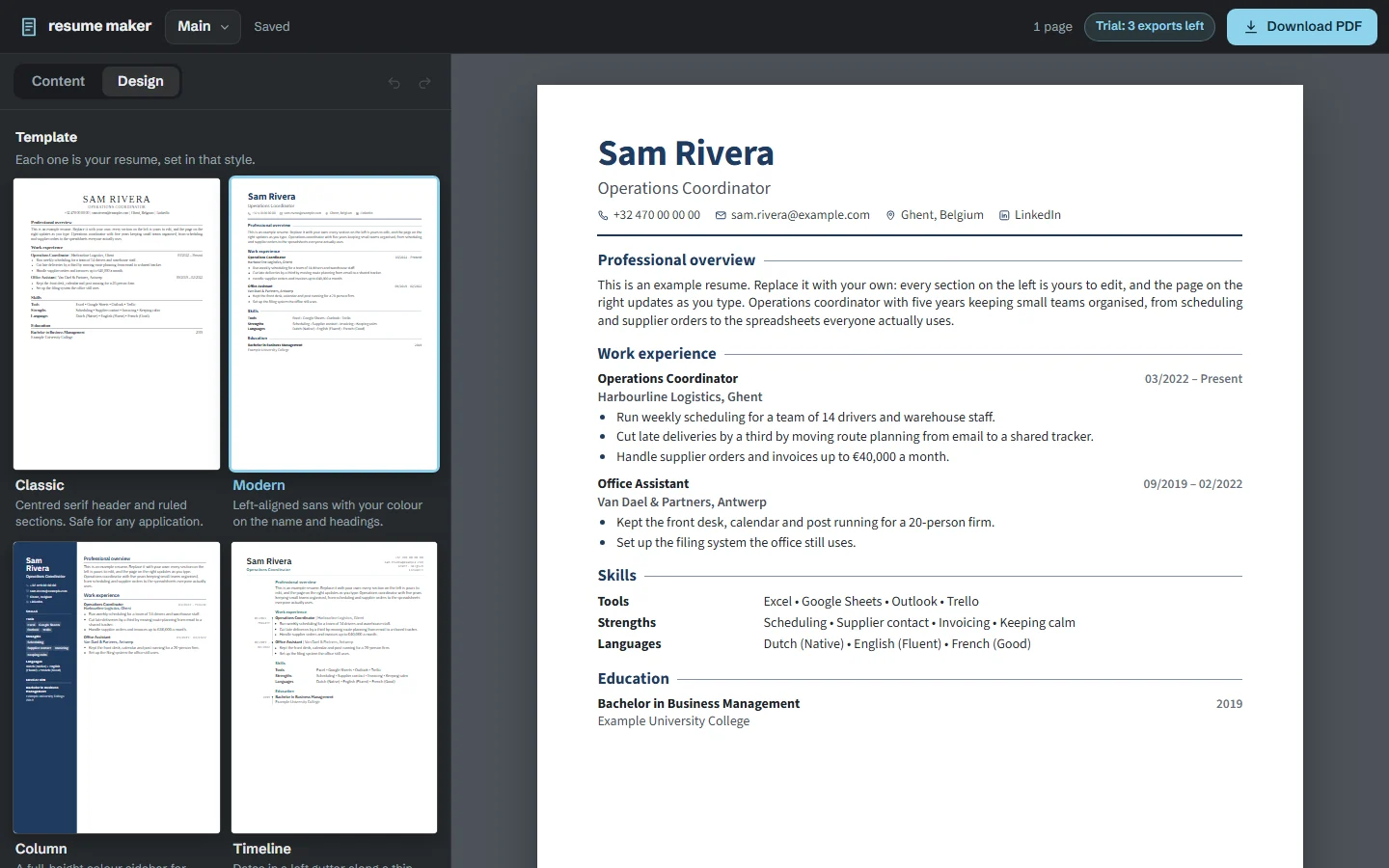Click the Harbourline Logistics, Ghent line

(x=680, y=396)
